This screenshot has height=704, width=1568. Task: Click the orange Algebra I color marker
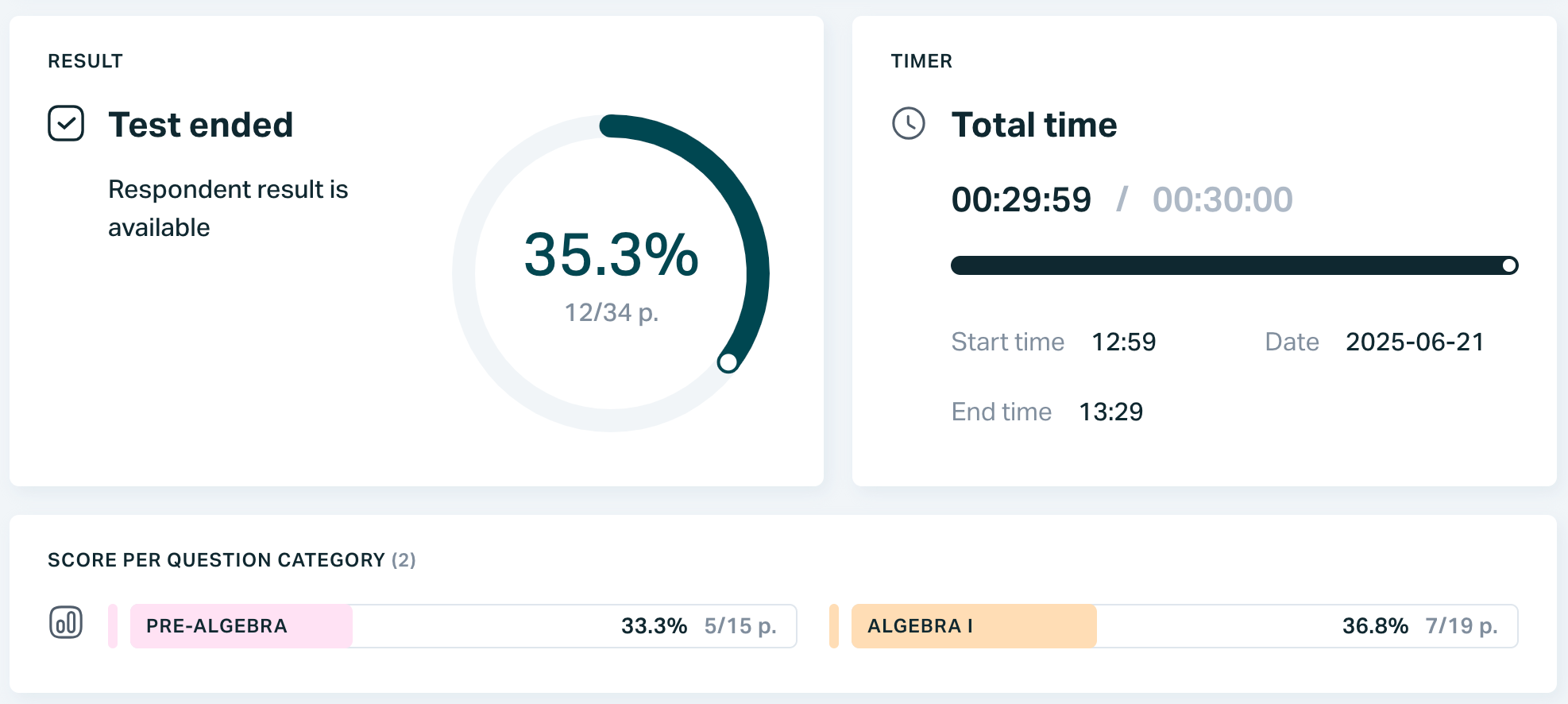[833, 626]
